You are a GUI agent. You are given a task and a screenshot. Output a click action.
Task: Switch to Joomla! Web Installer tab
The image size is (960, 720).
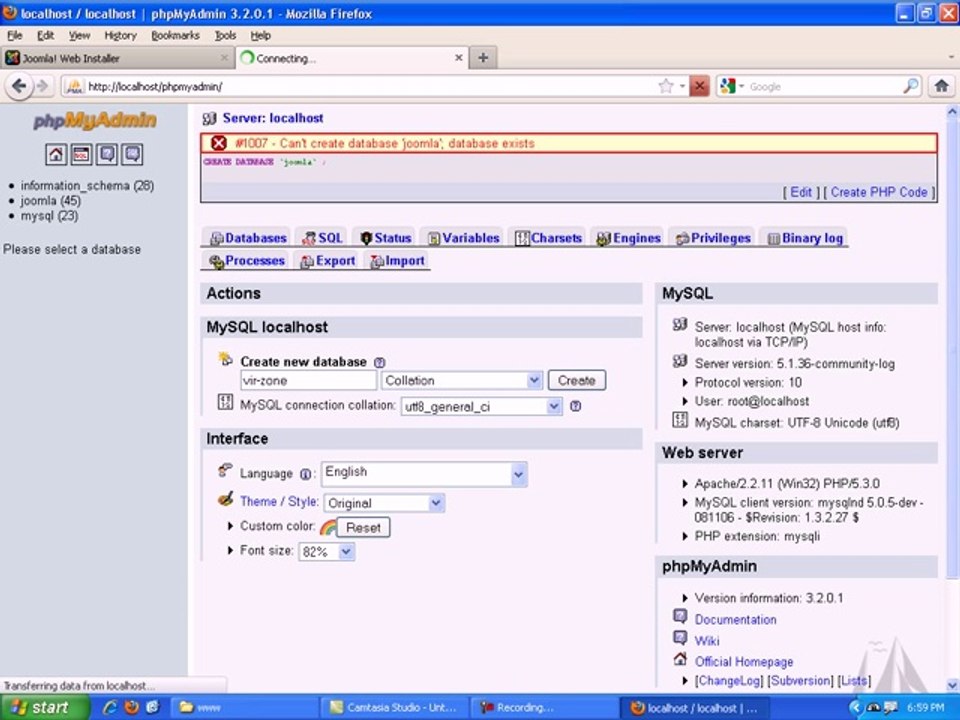116,58
